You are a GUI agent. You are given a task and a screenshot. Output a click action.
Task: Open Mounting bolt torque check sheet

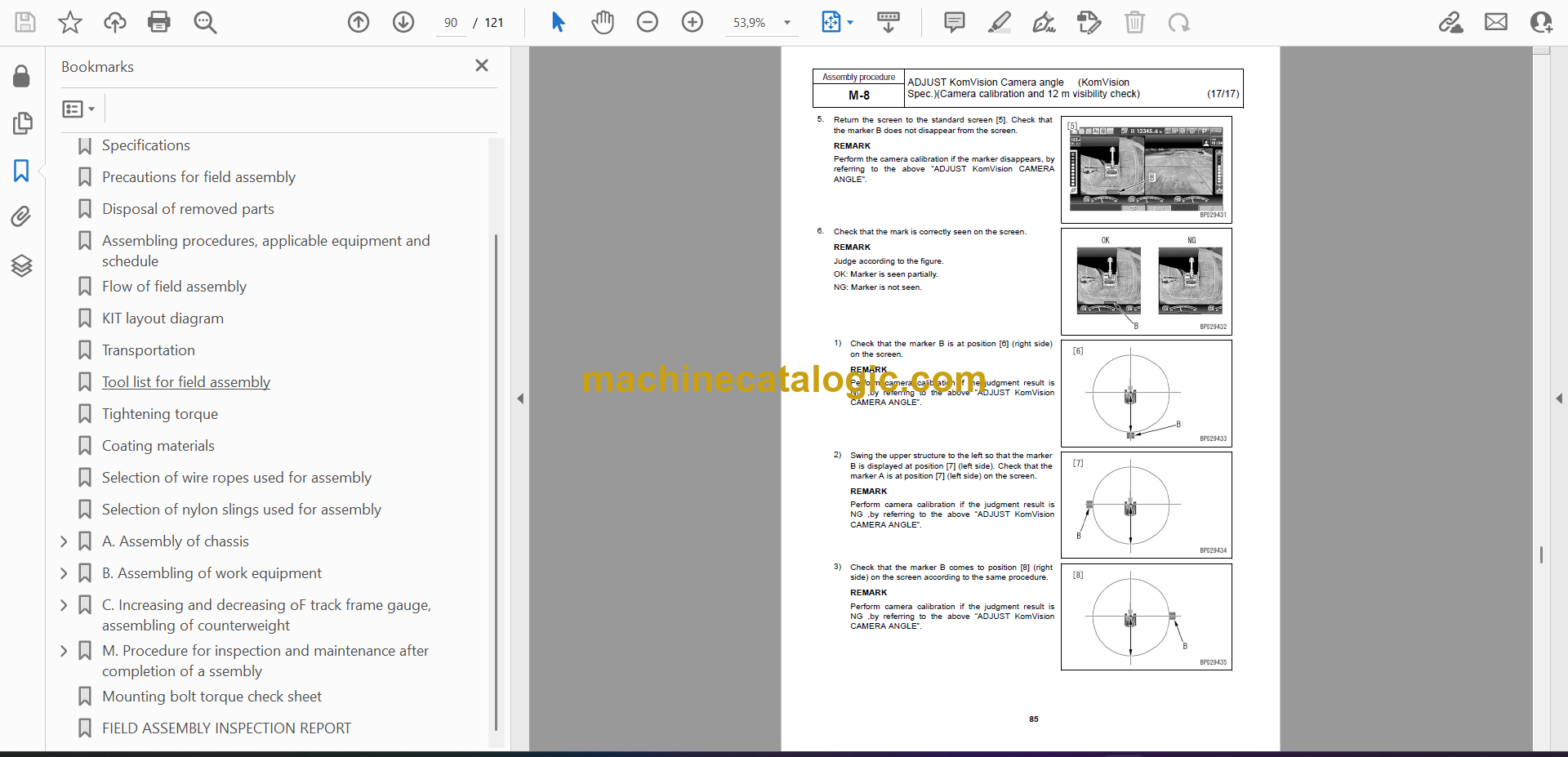click(212, 697)
